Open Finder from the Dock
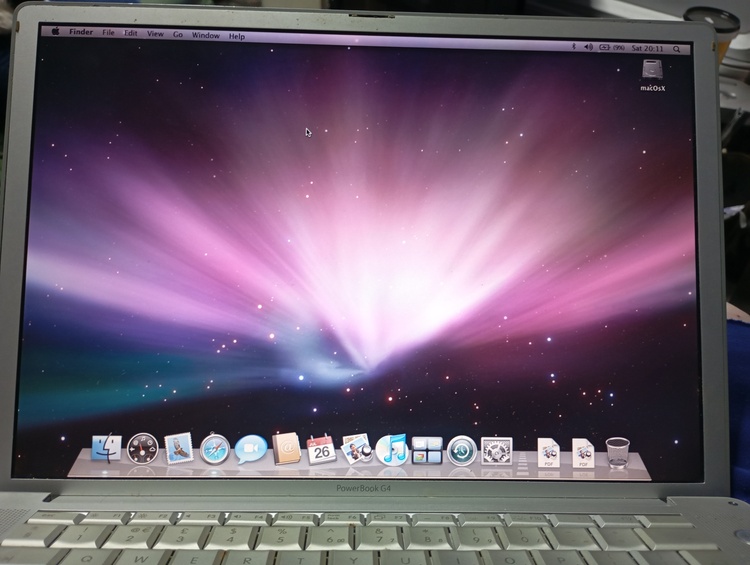 click(106, 448)
